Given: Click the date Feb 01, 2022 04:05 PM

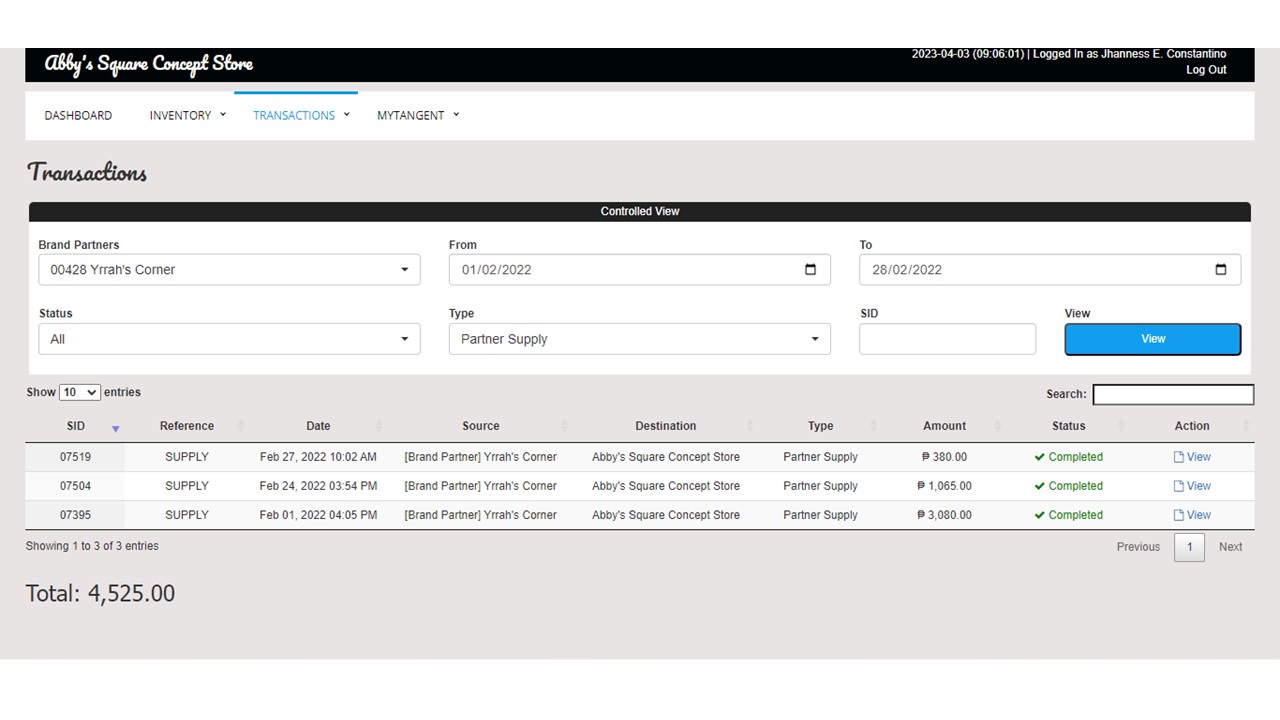Looking at the screenshot, I should (x=318, y=515).
